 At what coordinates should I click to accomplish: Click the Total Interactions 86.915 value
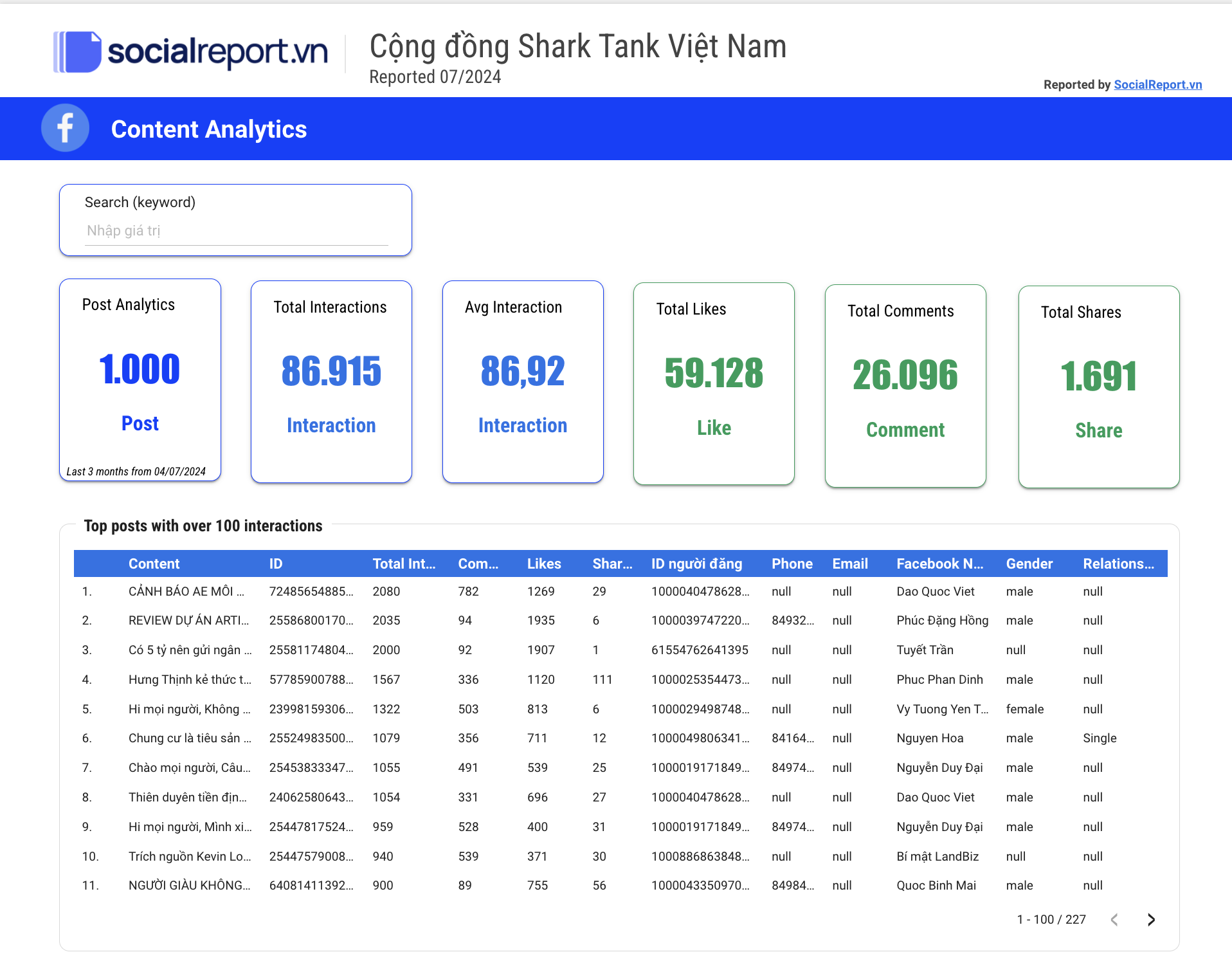click(331, 371)
